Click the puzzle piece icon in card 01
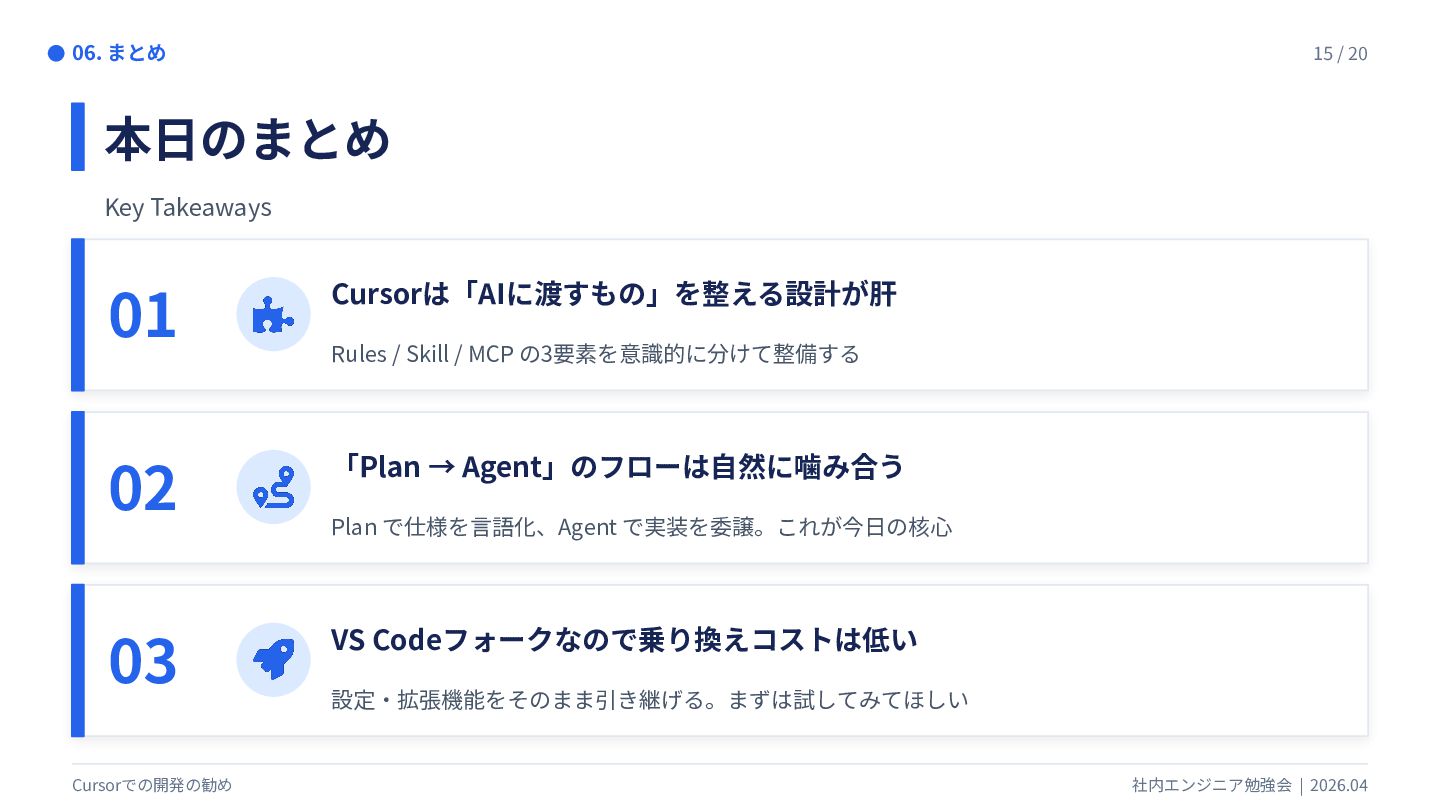 tap(273, 315)
